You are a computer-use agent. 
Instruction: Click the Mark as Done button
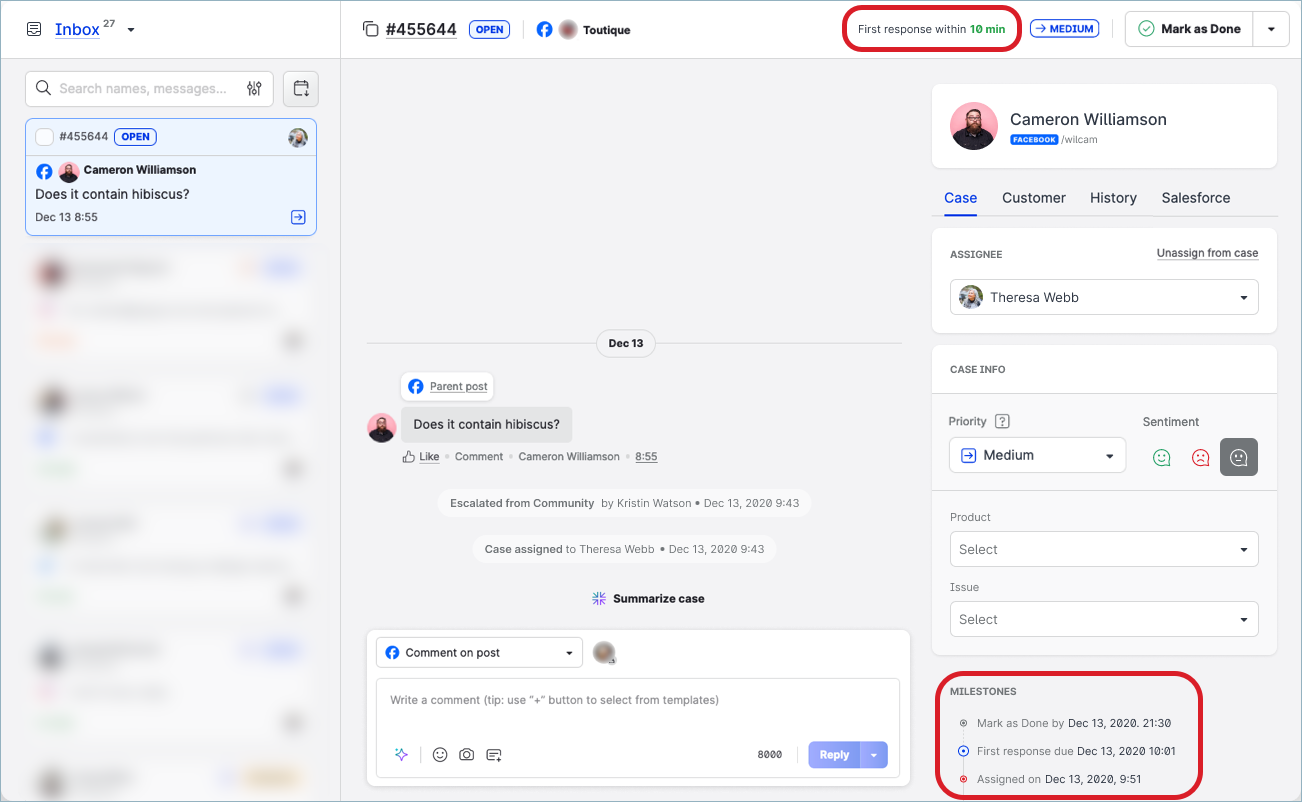click(x=1189, y=29)
